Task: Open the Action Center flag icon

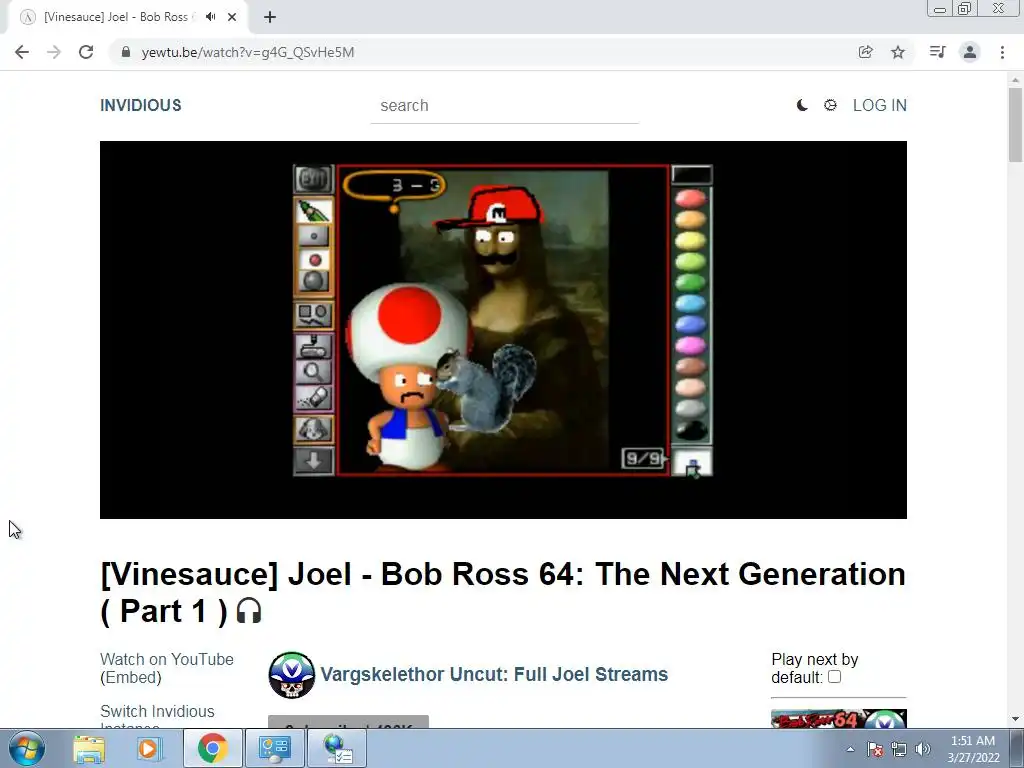Action: pyautogui.click(x=875, y=749)
